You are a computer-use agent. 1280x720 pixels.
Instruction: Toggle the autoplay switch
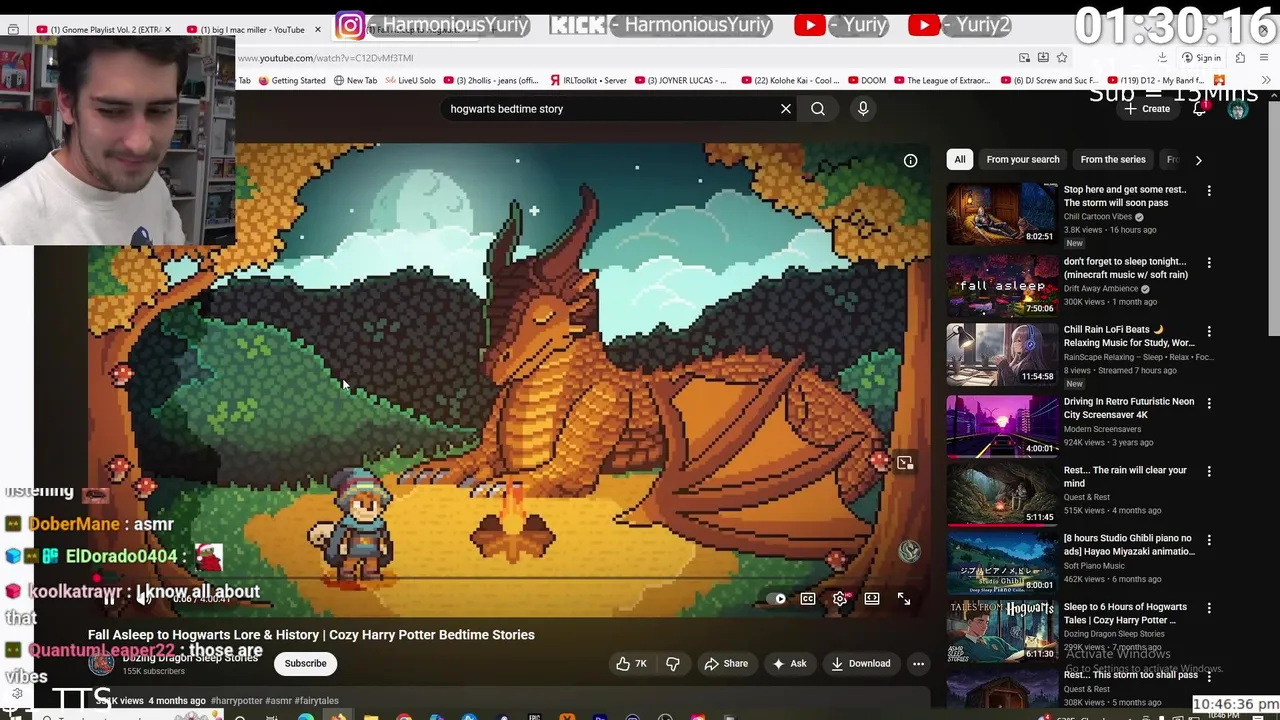click(777, 599)
